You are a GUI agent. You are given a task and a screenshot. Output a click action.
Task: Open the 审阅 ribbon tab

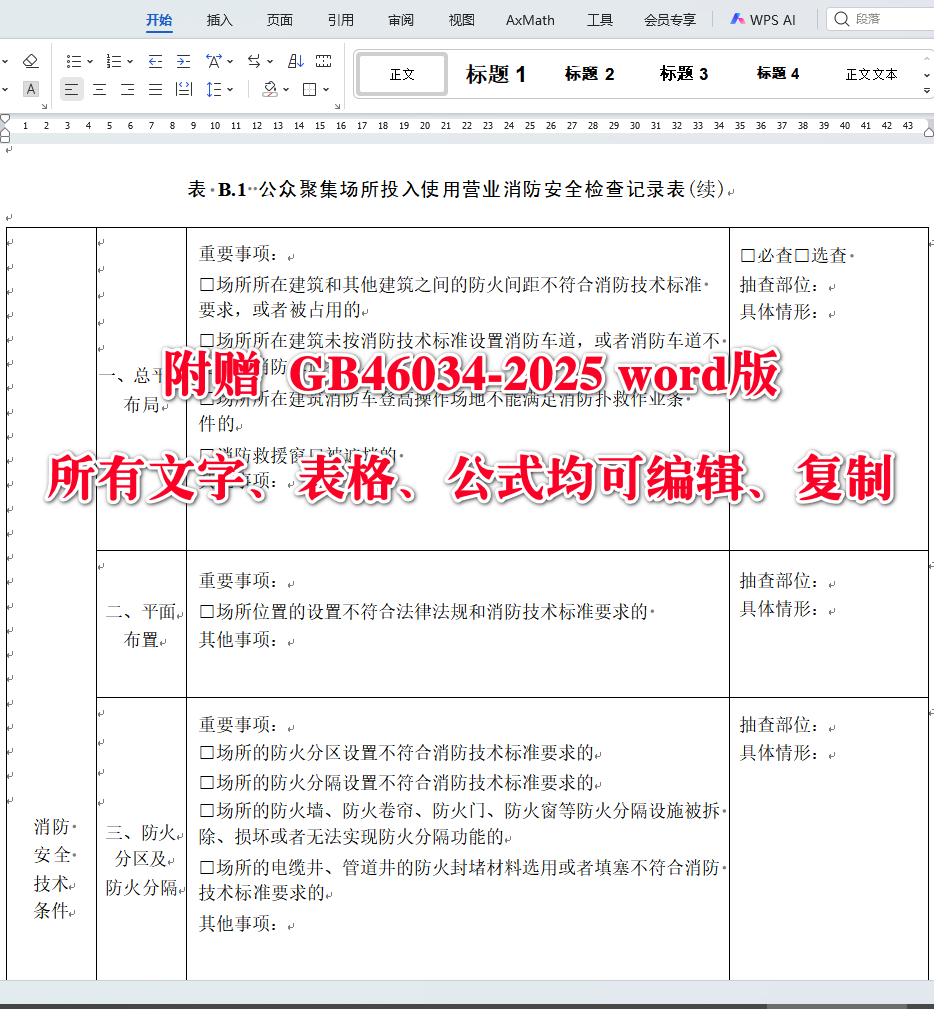[400, 19]
